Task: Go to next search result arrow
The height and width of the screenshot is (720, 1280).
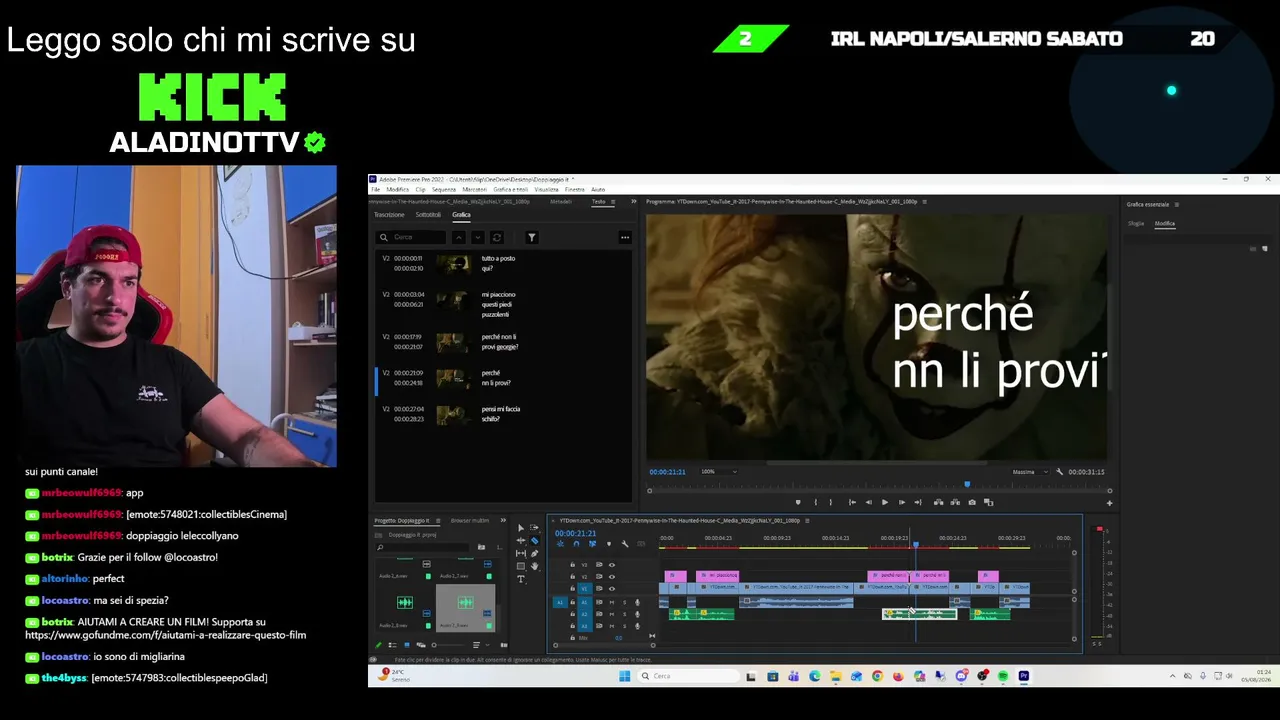Action: [x=477, y=237]
